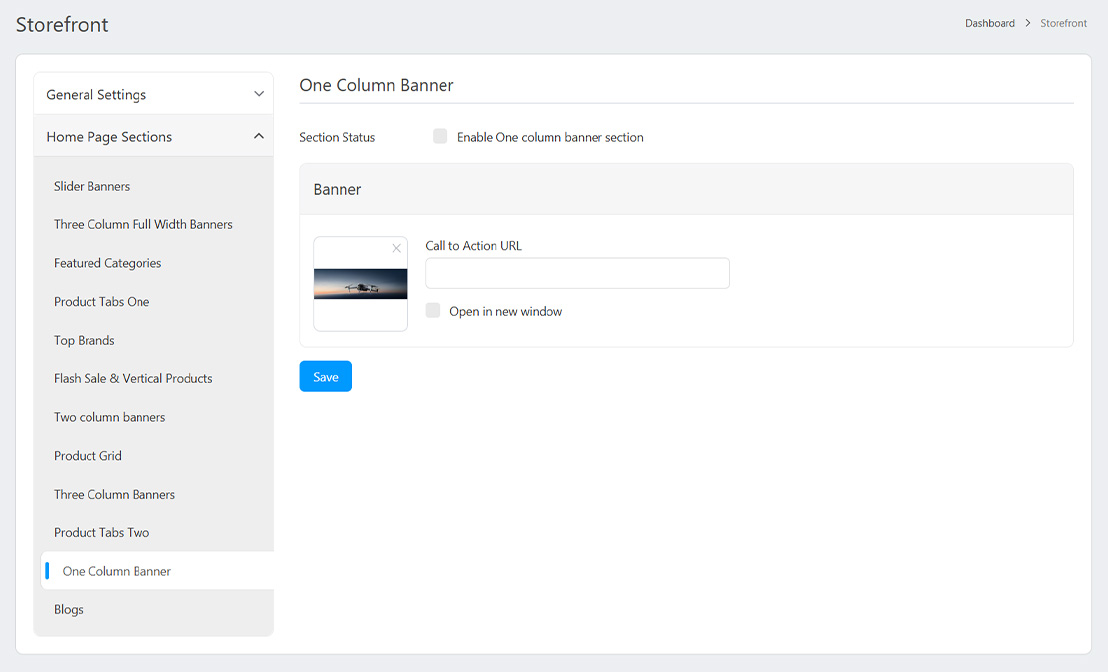The width and height of the screenshot is (1108, 672).
Task: Click the Call to Action URL field
Action: [x=577, y=273]
